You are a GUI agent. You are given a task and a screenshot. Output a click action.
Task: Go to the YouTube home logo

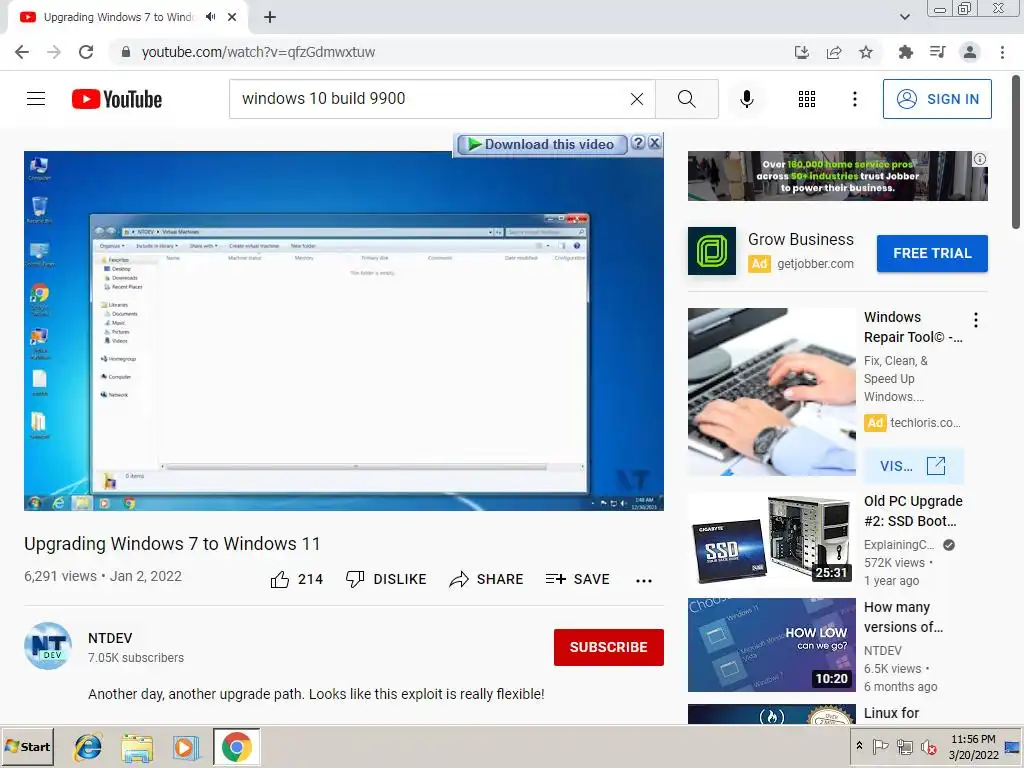coord(117,99)
